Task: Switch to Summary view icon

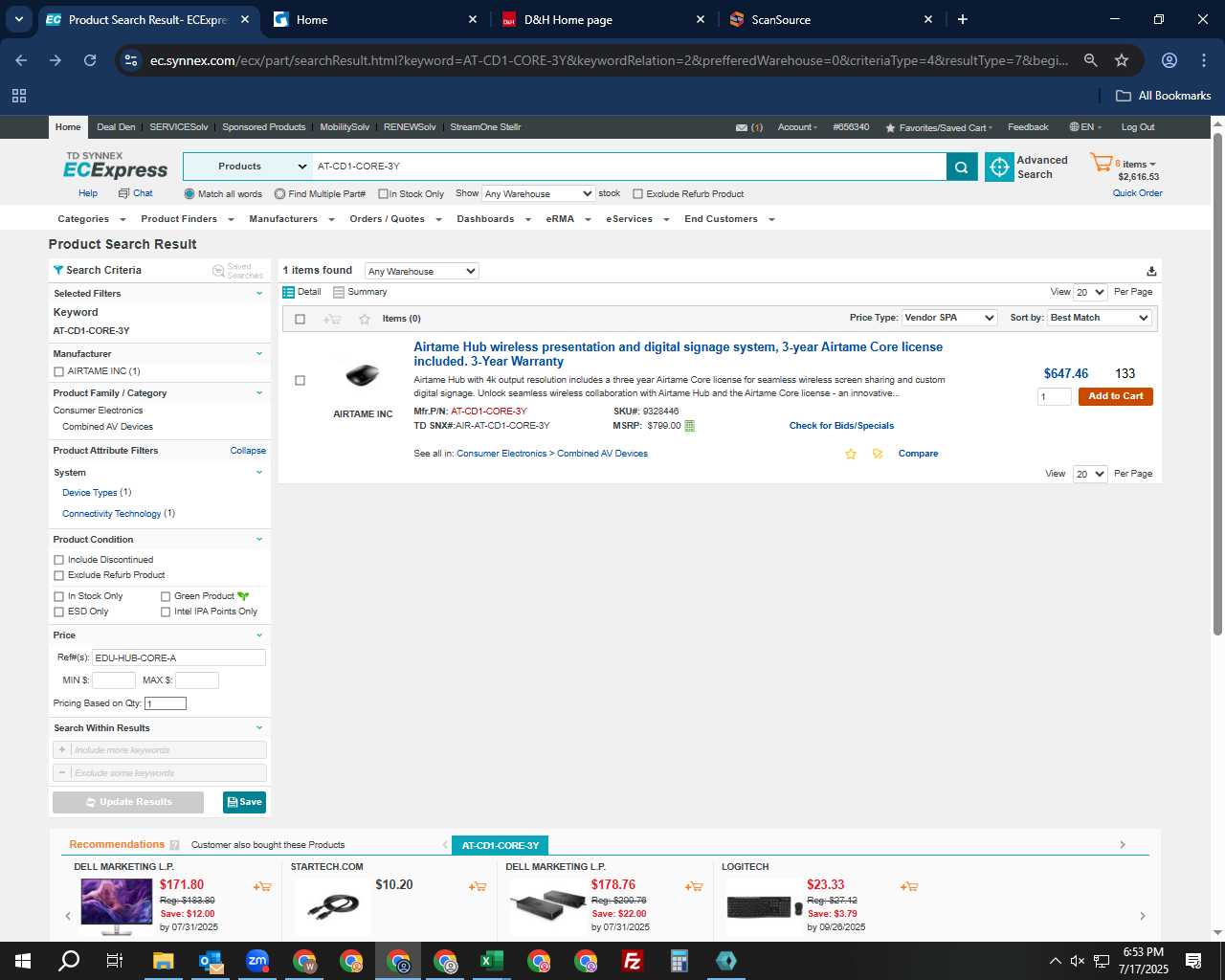Action: pos(338,292)
